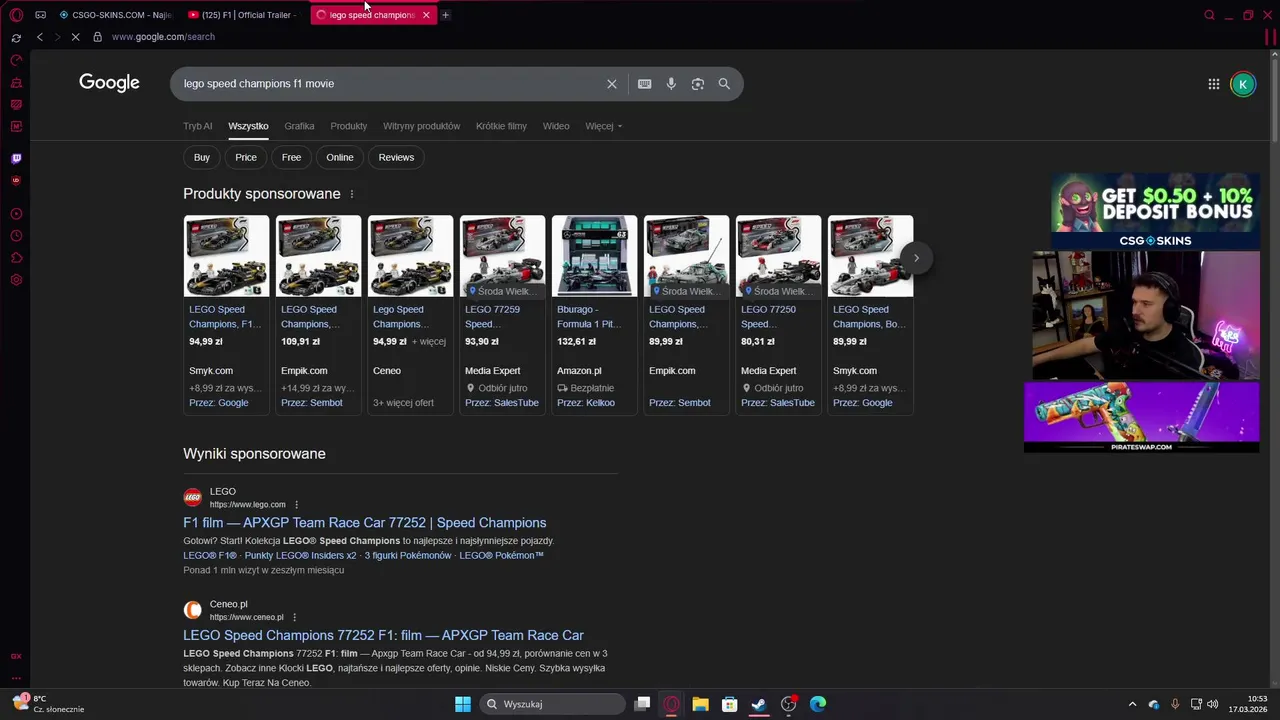Apply the Online filter chip
Image resolution: width=1280 pixels, height=720 pixels.
(340, 157)
